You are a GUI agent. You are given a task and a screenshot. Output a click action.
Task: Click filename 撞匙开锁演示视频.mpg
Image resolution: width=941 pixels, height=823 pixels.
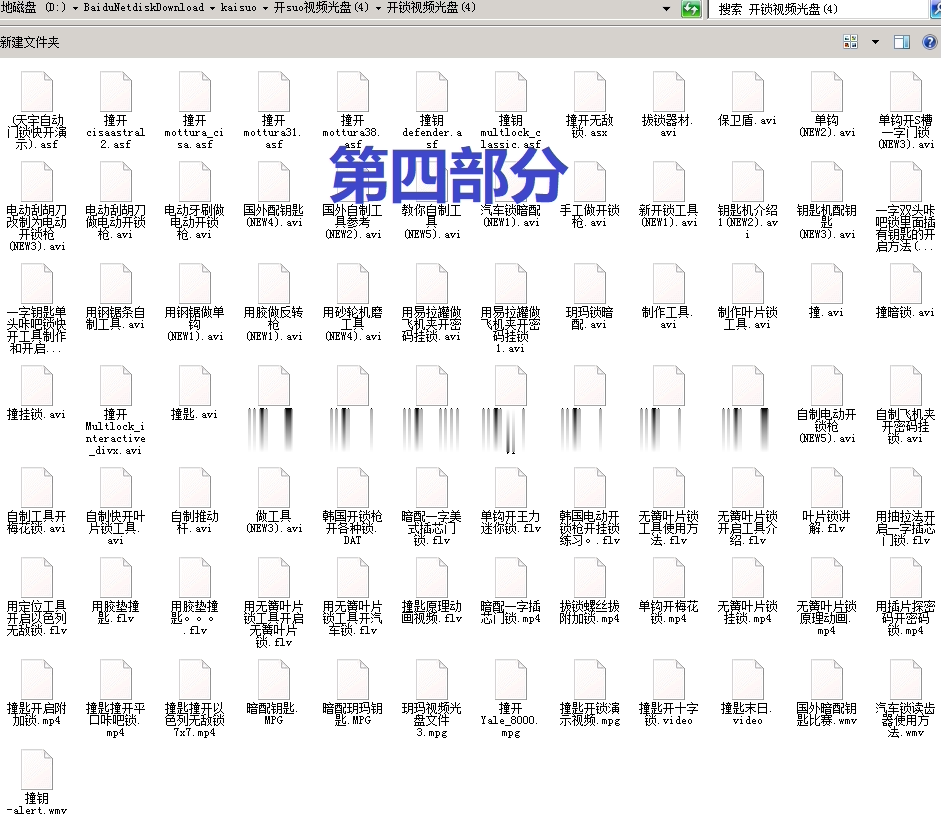tap(589, 714)
